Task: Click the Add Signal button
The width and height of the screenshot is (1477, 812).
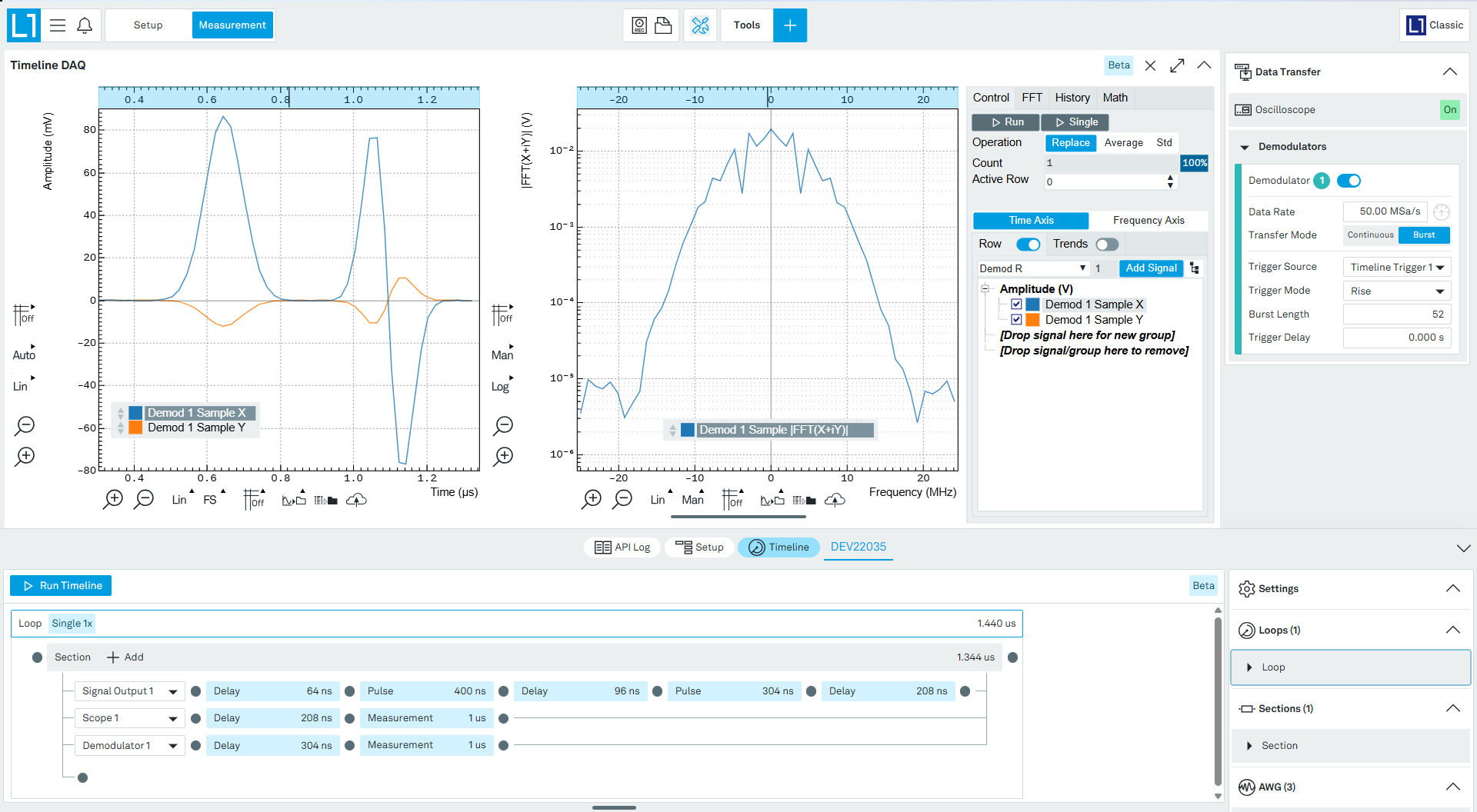Action: [x=1151, y=268]
